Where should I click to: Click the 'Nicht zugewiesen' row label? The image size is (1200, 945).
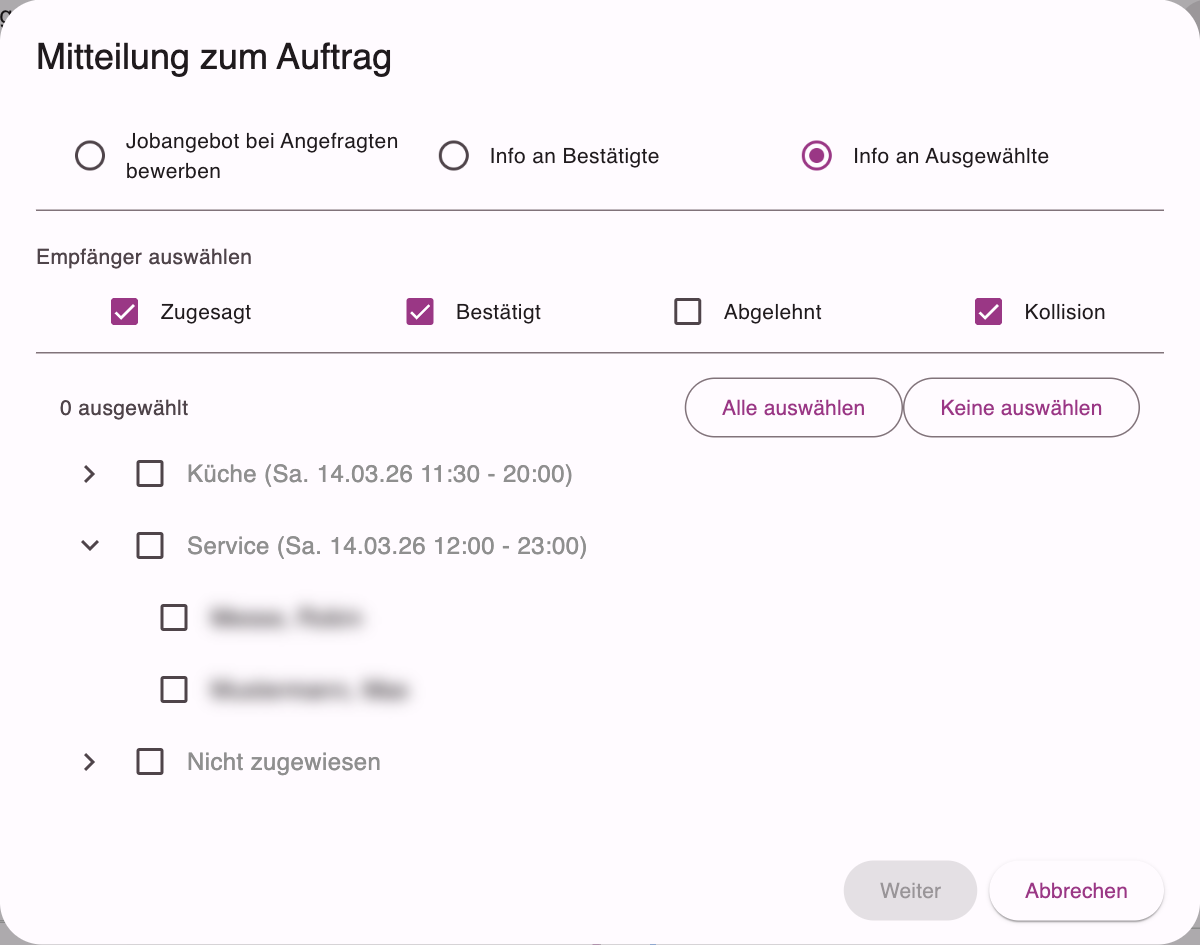tap(283, 762)
